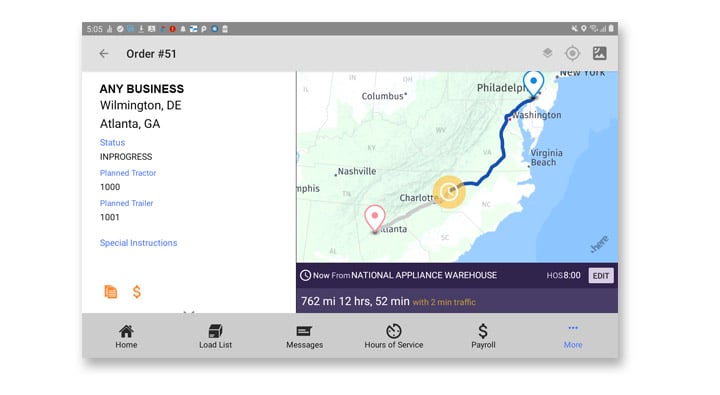The image size is (720, 395).
Task: Click Columbus label on the map
Action: click(382, 96)
